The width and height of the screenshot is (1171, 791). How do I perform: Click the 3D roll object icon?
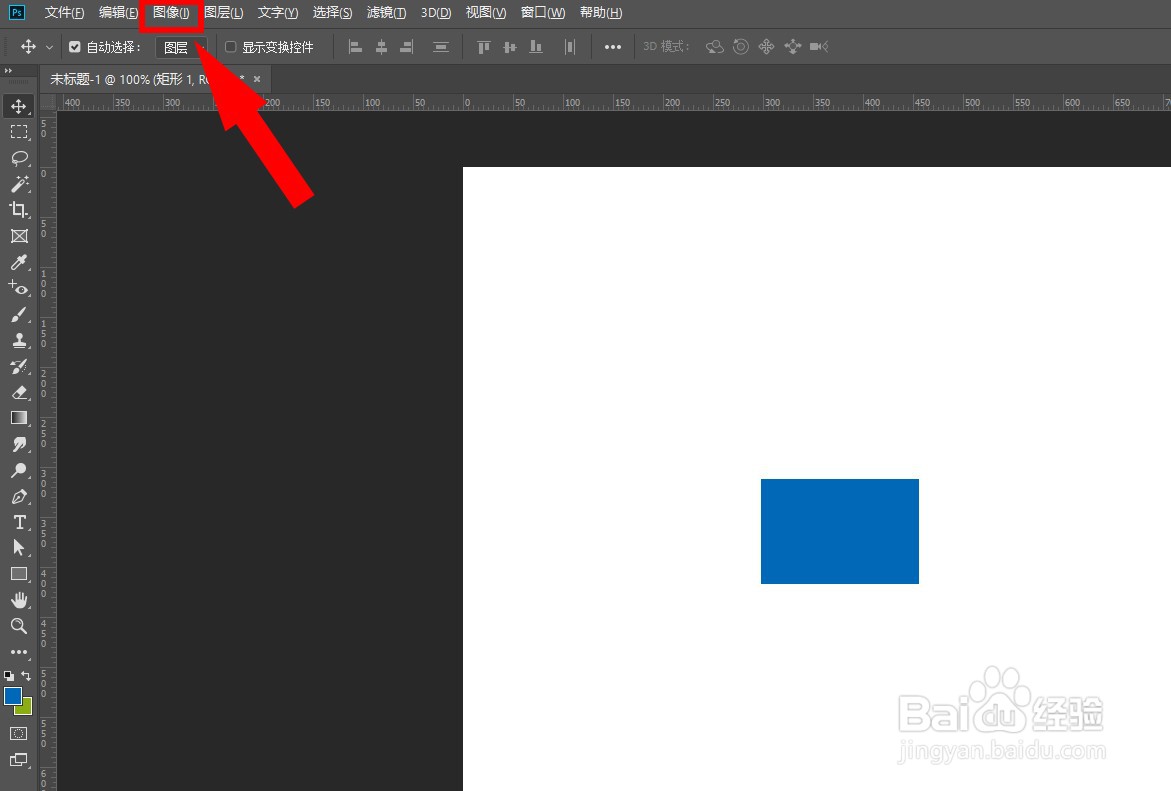(740, 47)
